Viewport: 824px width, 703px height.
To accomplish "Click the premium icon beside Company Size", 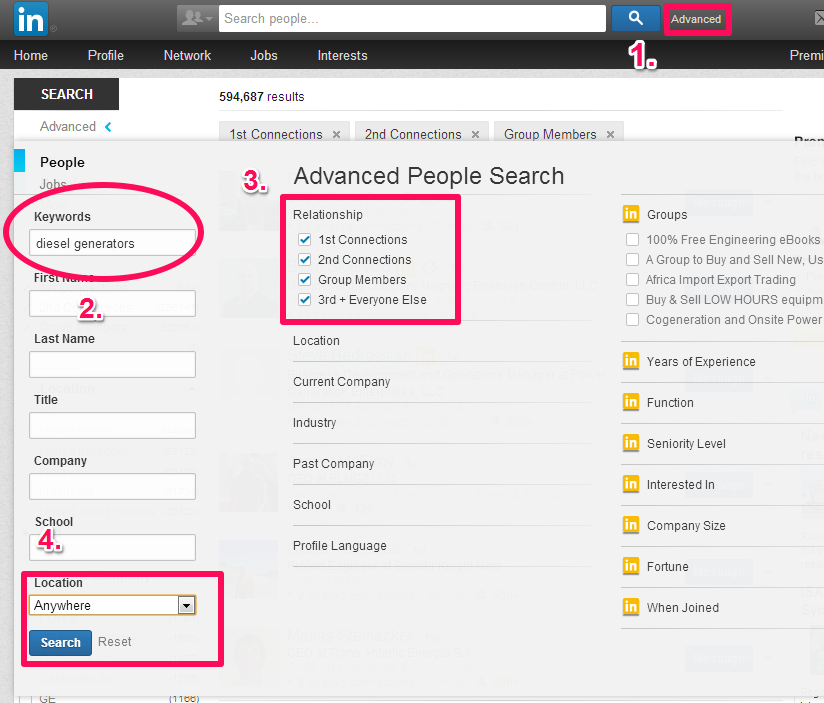I will 631,525.
